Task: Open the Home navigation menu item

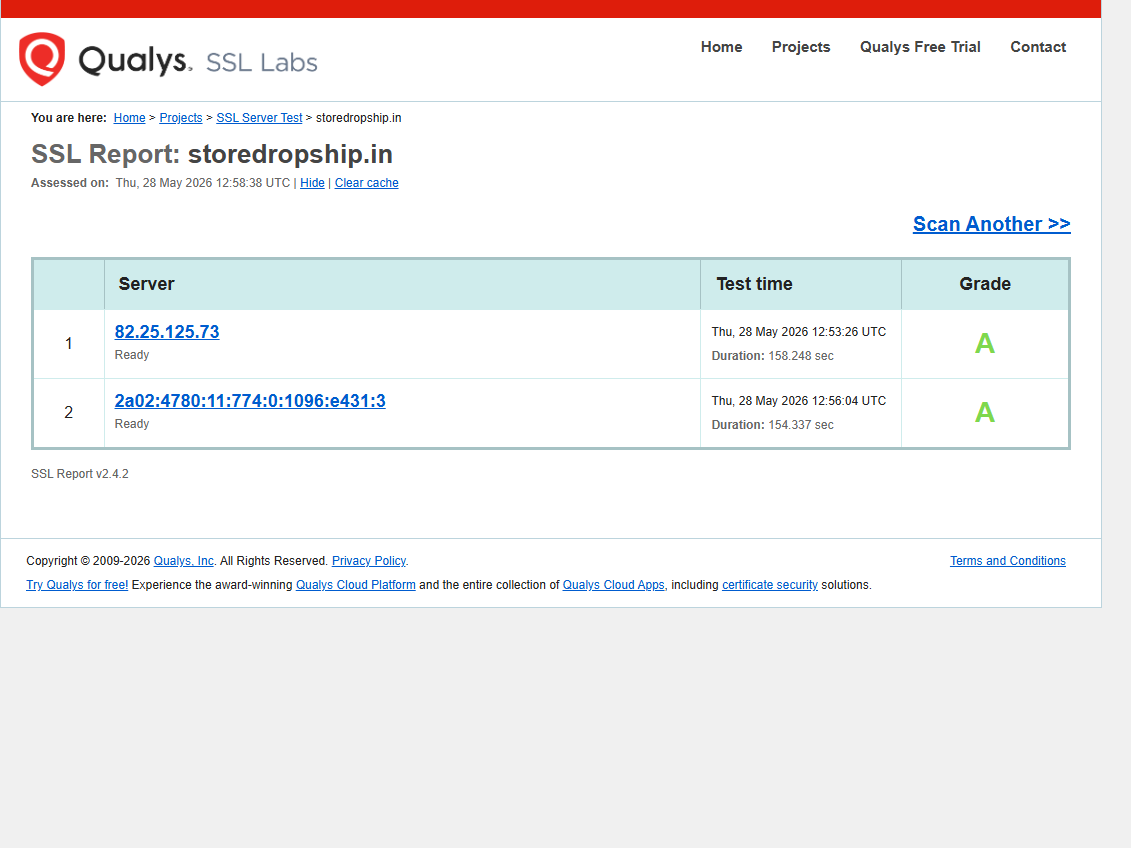Action: pyautogui.click(x=721, y=47)
